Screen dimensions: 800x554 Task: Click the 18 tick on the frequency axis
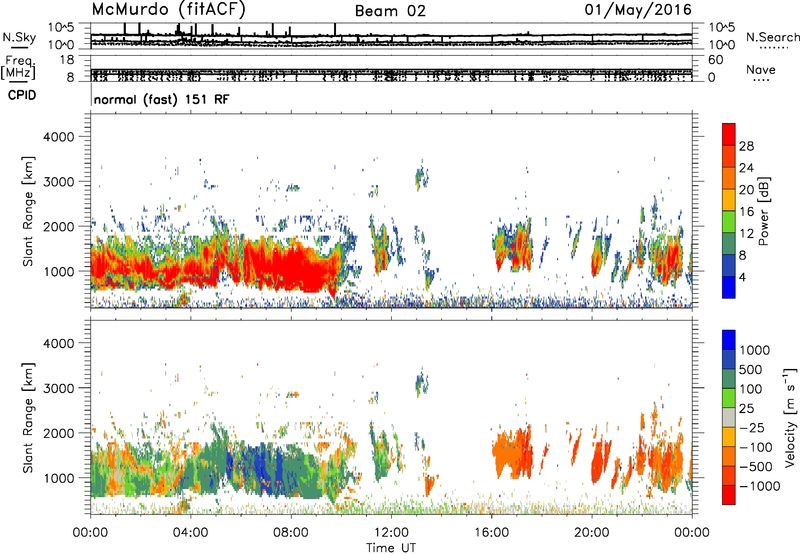click(67, 60)
